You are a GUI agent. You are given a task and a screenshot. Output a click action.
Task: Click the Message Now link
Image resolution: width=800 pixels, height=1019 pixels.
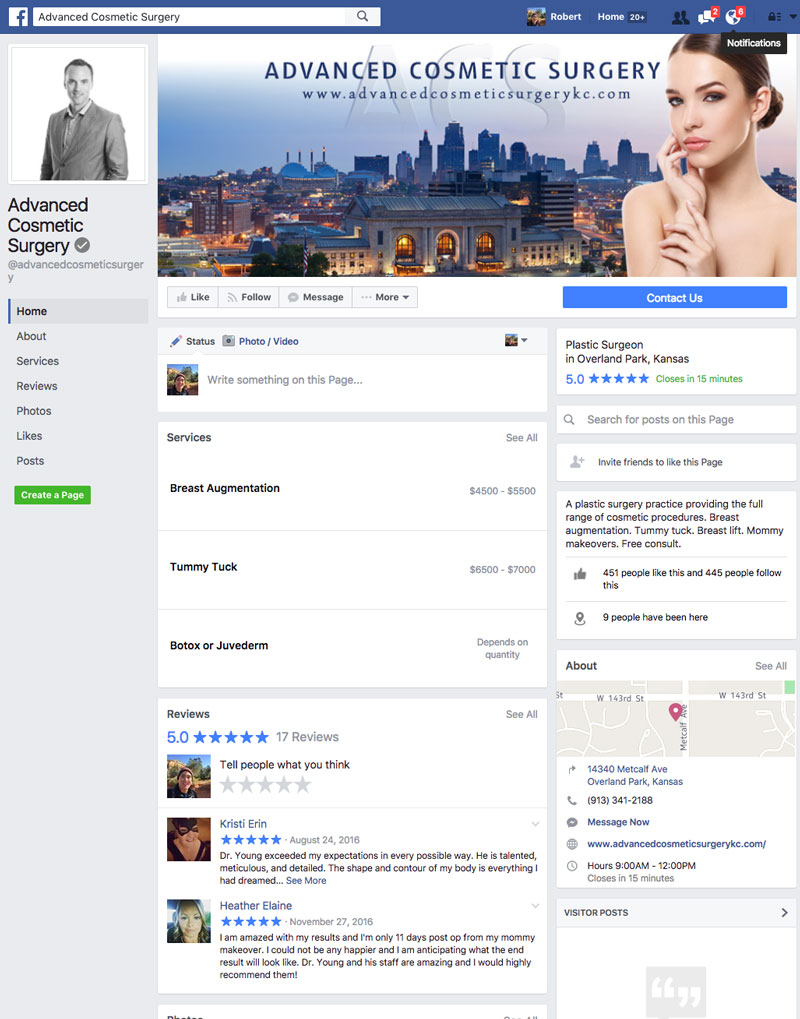[618, 822]
